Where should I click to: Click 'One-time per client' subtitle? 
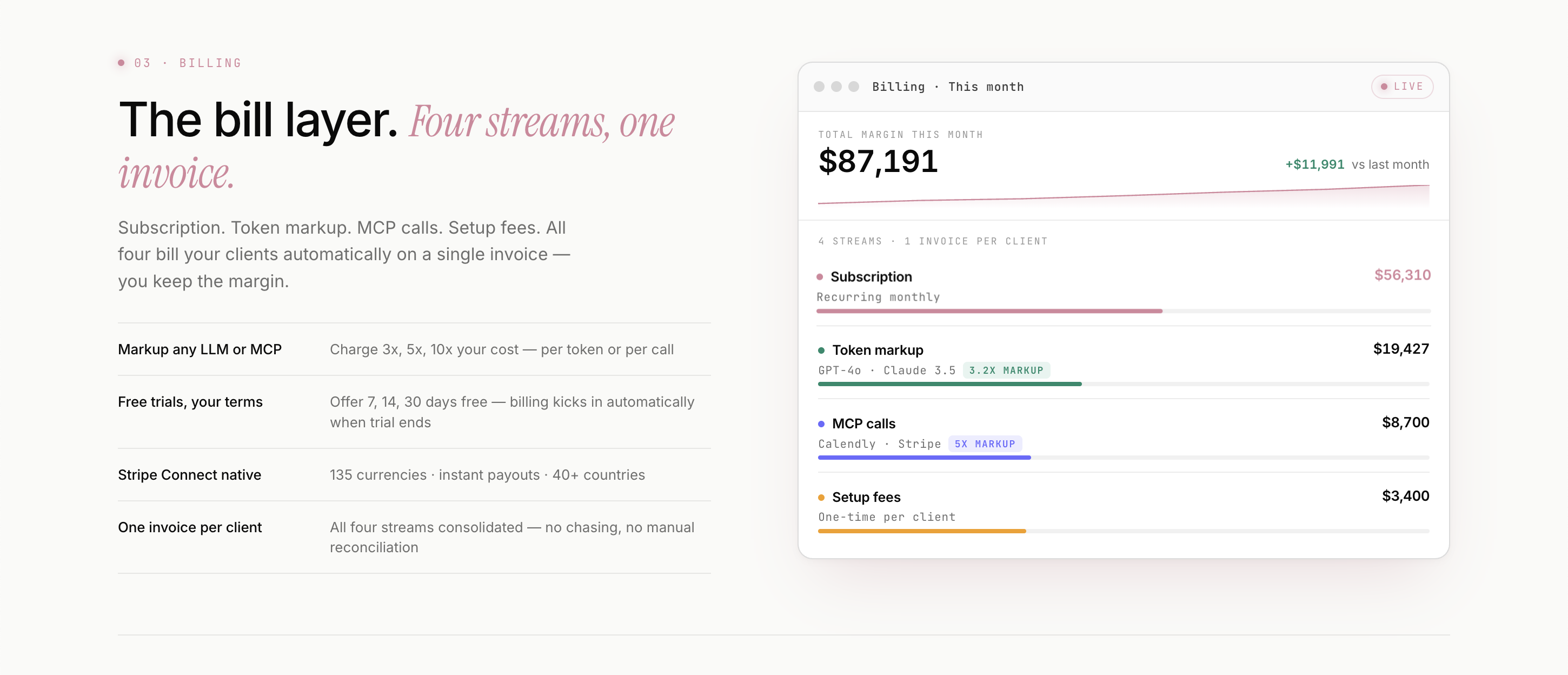(x=887, y=517)
